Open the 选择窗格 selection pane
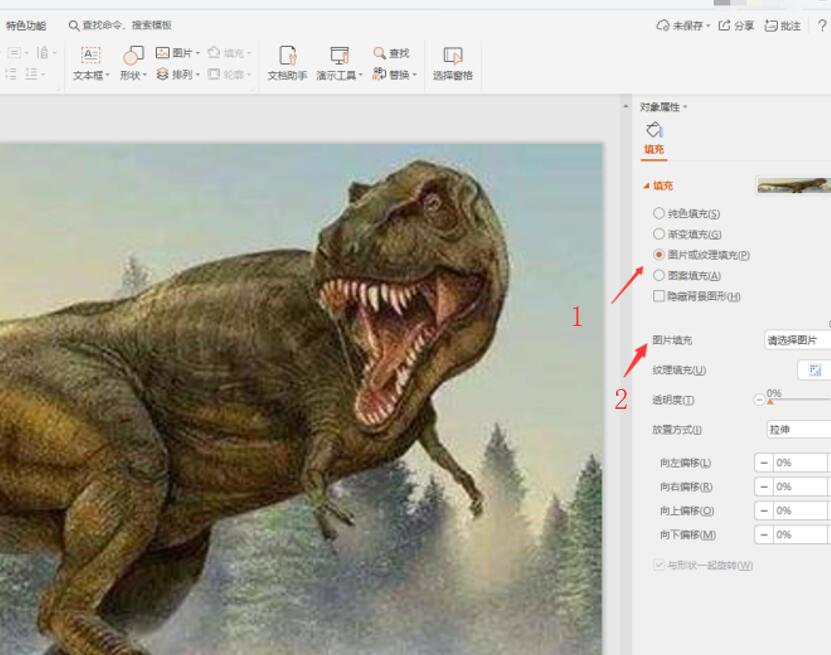831x655 pixels. 453,63
